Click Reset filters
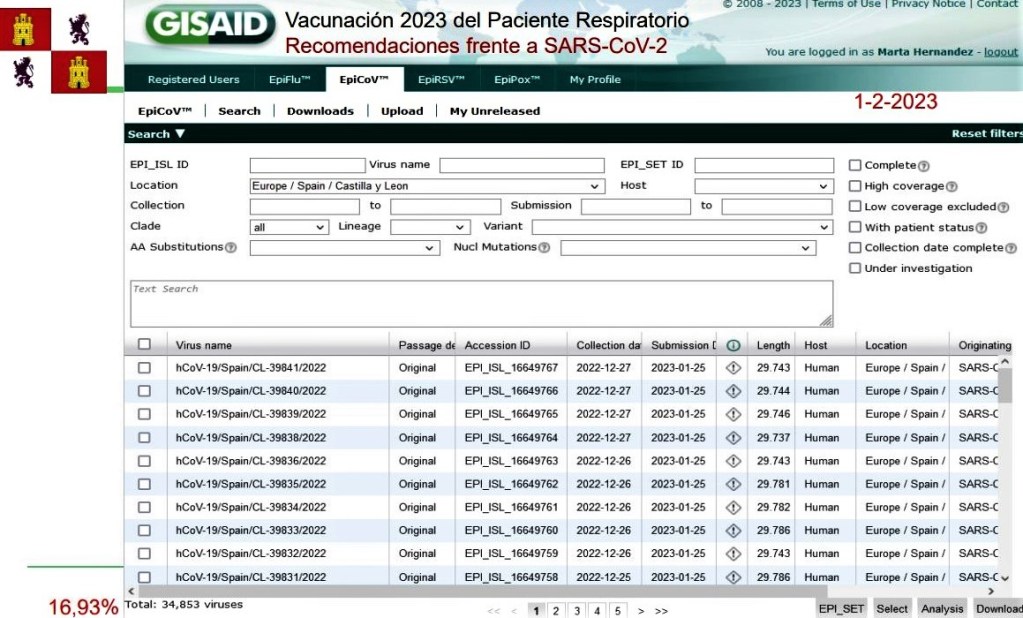The width and height of the screenshot is (1023, 618). point(986,133)
